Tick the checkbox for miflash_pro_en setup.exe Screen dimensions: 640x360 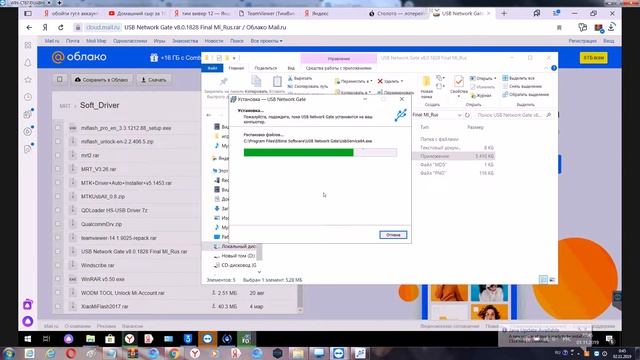58,128
